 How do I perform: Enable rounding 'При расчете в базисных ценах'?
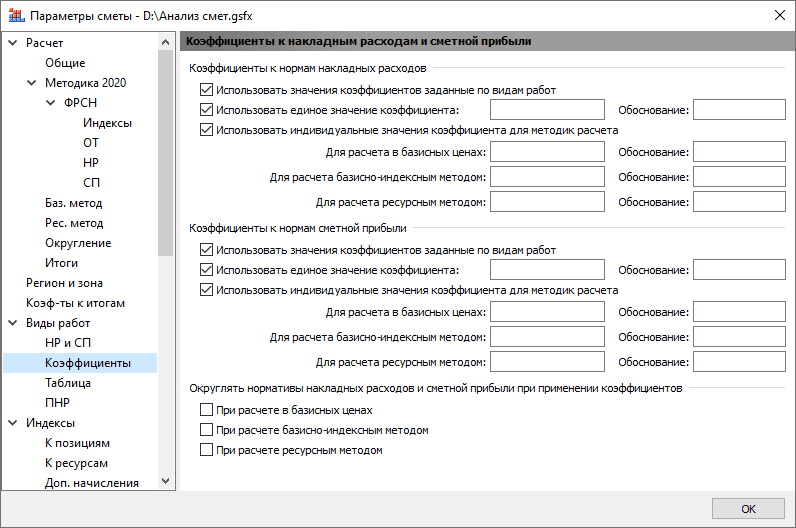[x=206, y=410]
